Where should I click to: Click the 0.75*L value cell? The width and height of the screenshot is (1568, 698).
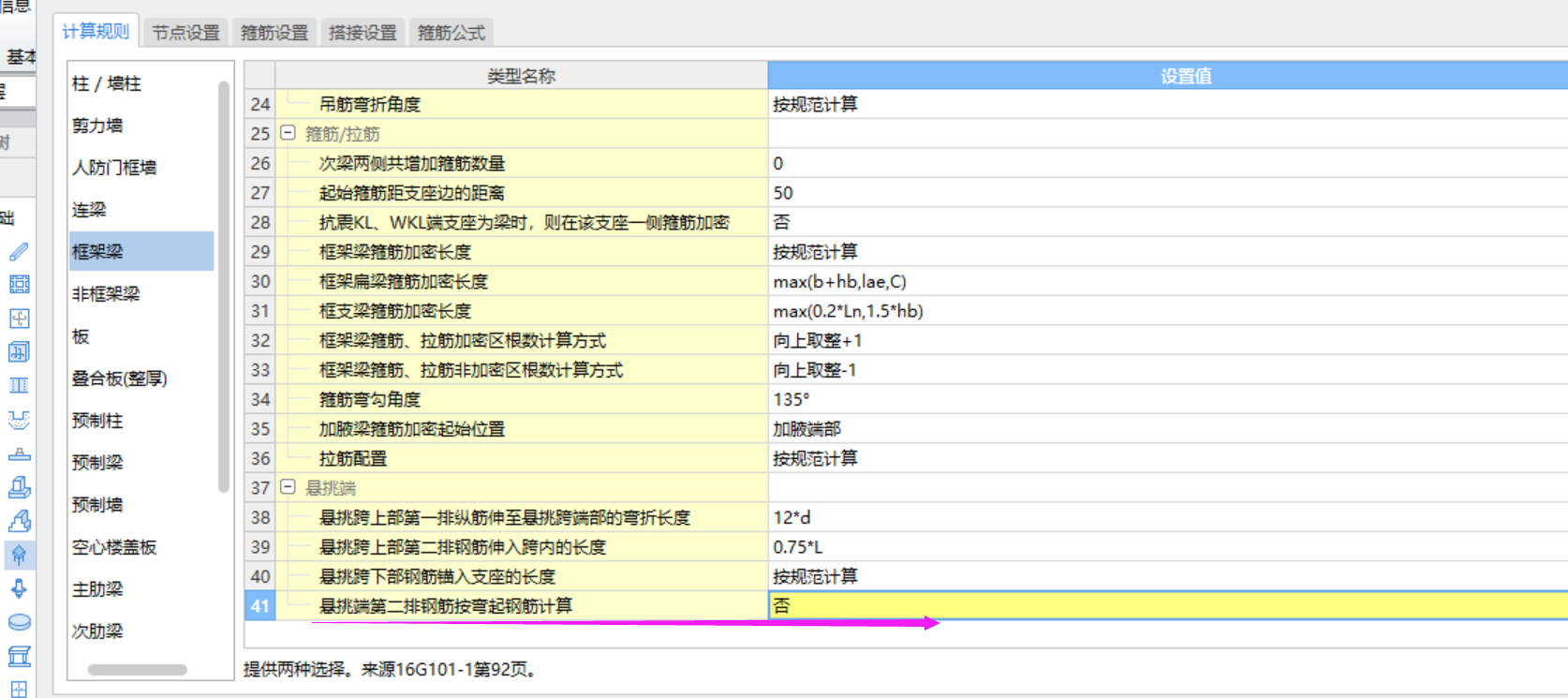point(1168,547)
